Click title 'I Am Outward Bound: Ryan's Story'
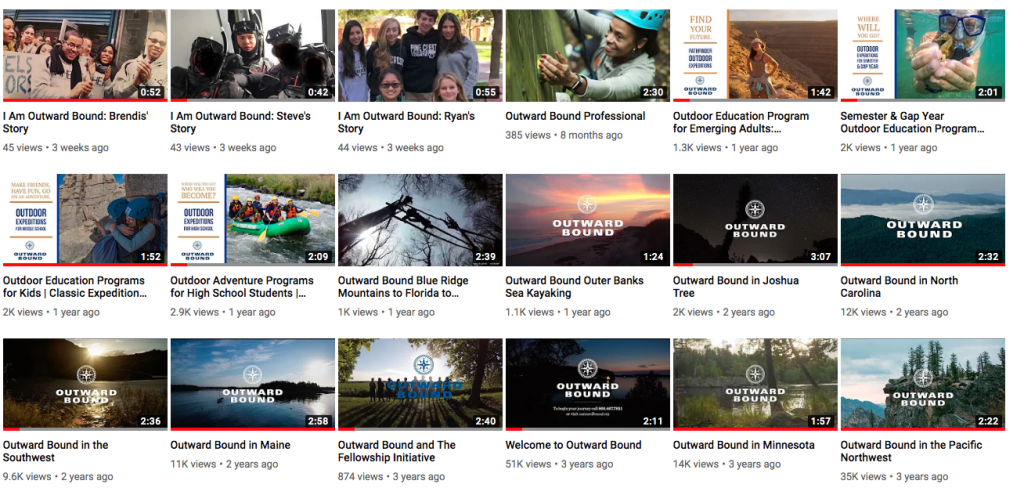 [x=406, y=122]
